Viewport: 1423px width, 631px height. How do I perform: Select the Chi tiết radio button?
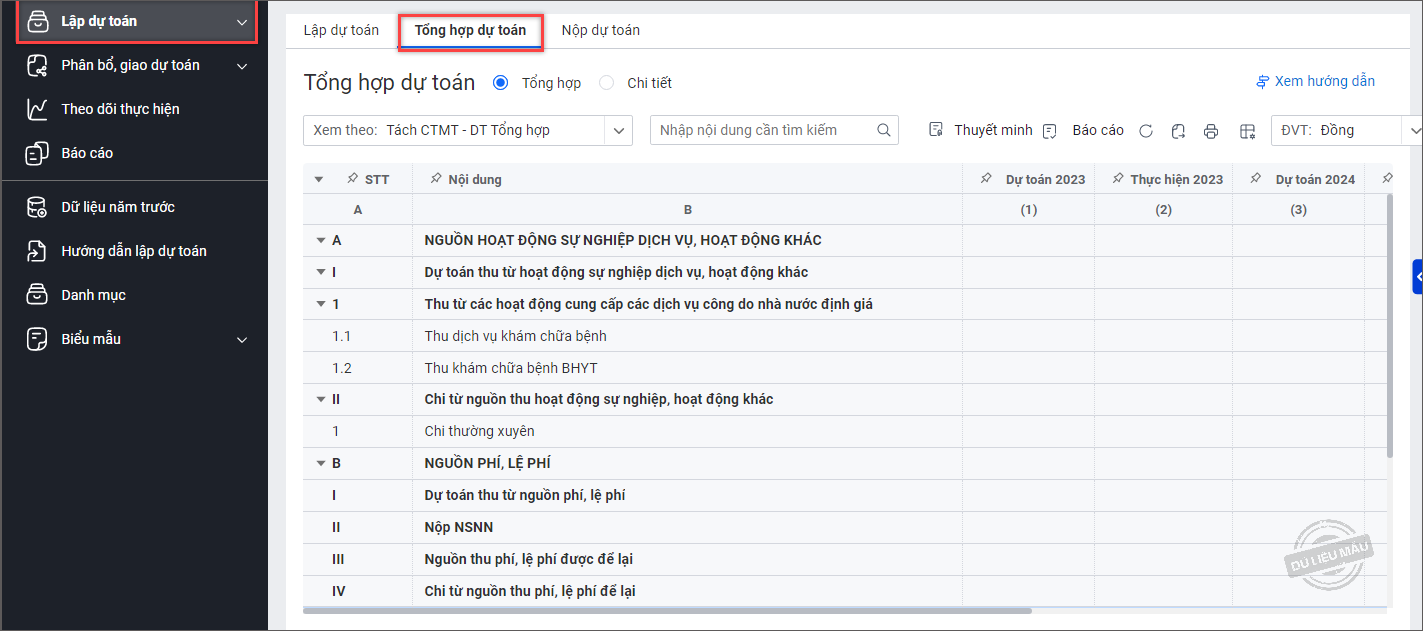(607, 83)
